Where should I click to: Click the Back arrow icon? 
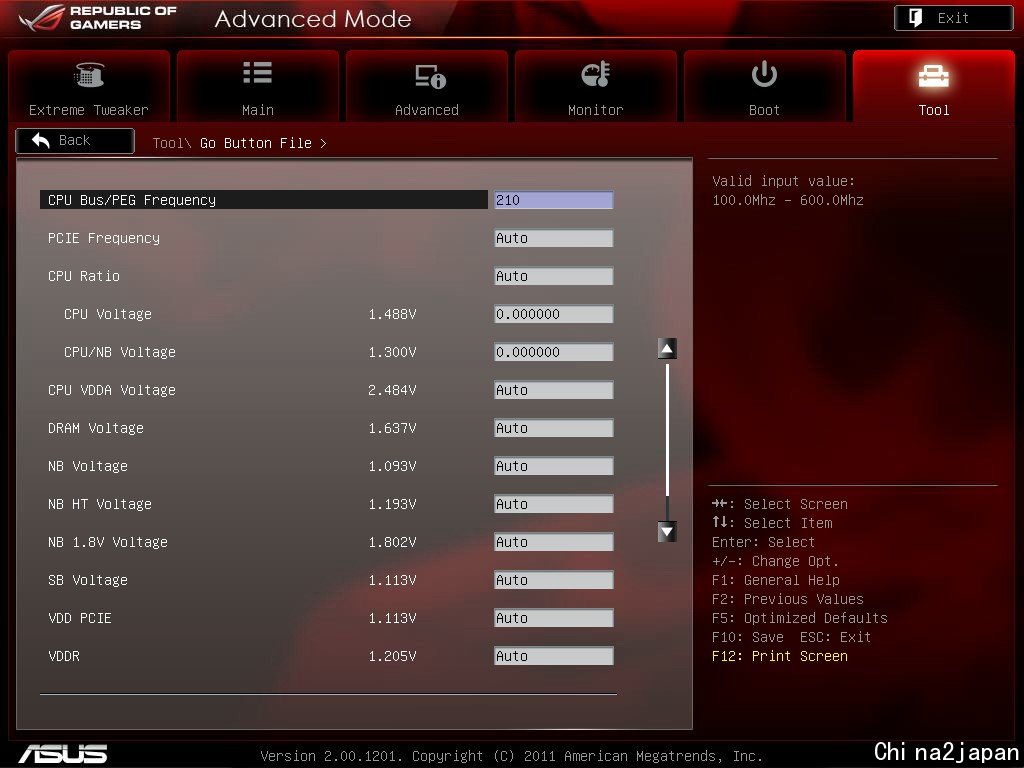click(41, 140)
